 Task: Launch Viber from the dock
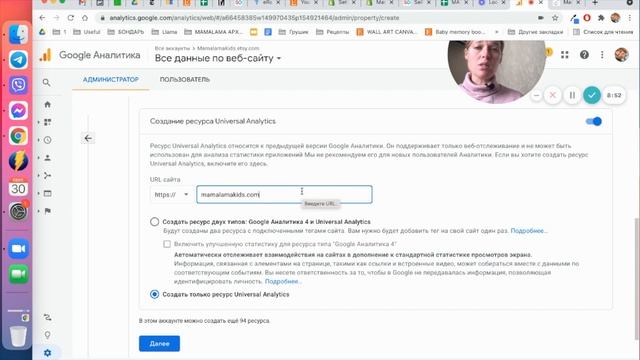18,85
